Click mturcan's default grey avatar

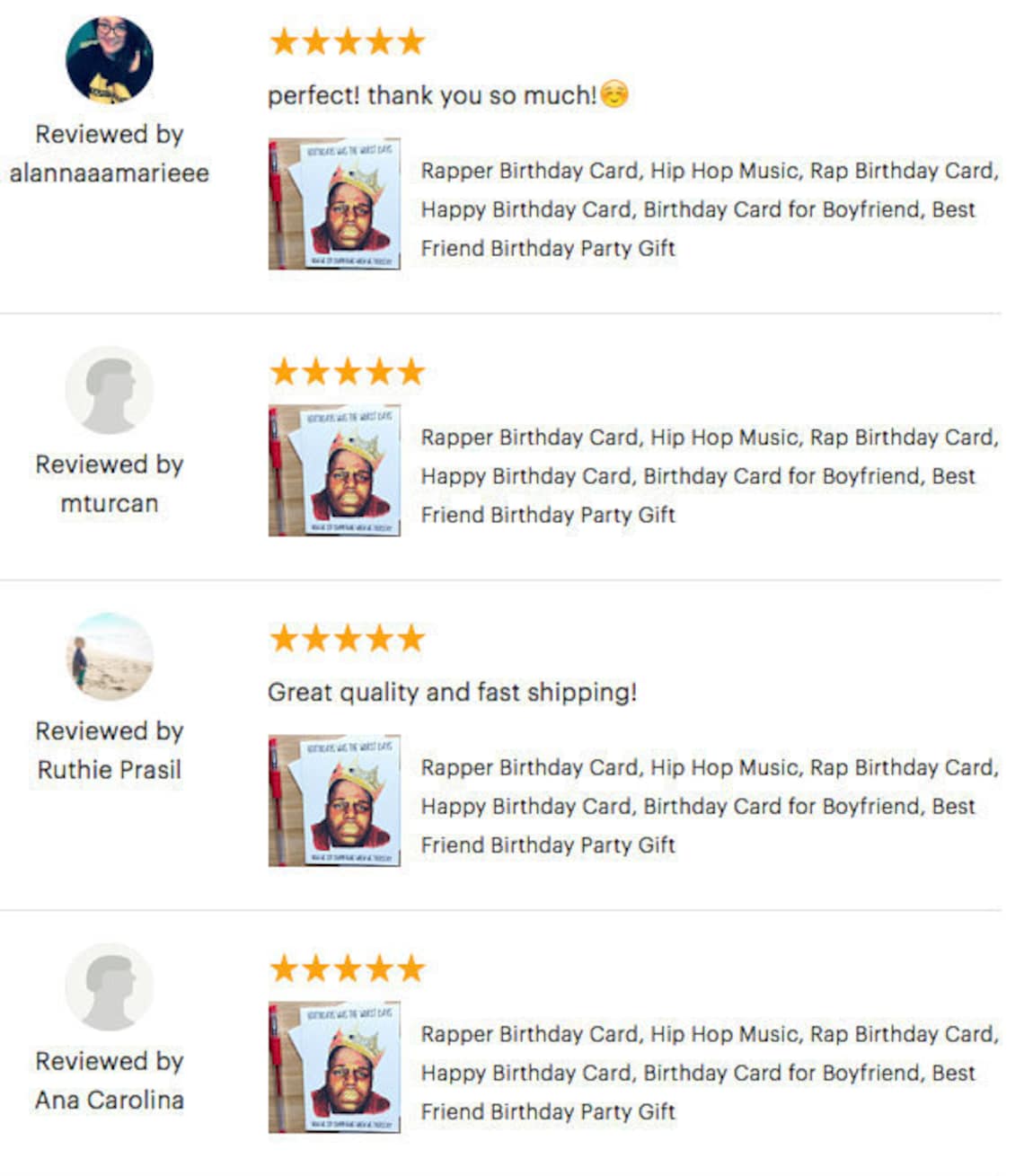click(x=110, y=390)
